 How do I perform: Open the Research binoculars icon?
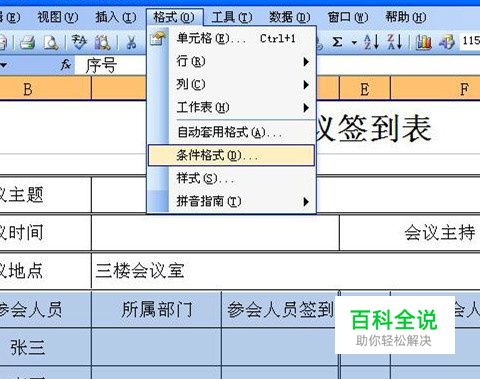pos(102,42)
